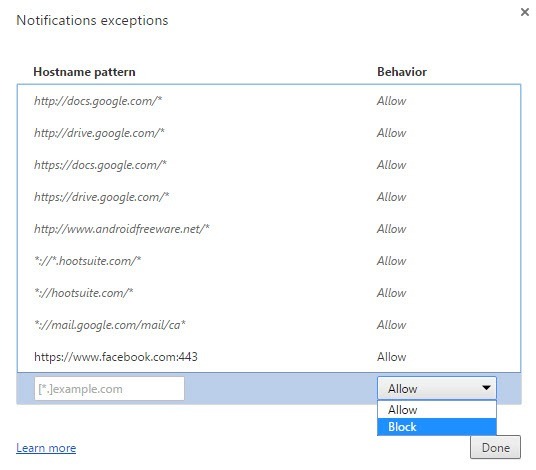Select the http://docs.google.com/* row
The height and width of the screenshot is (470, 536).
tap(269, 101)
